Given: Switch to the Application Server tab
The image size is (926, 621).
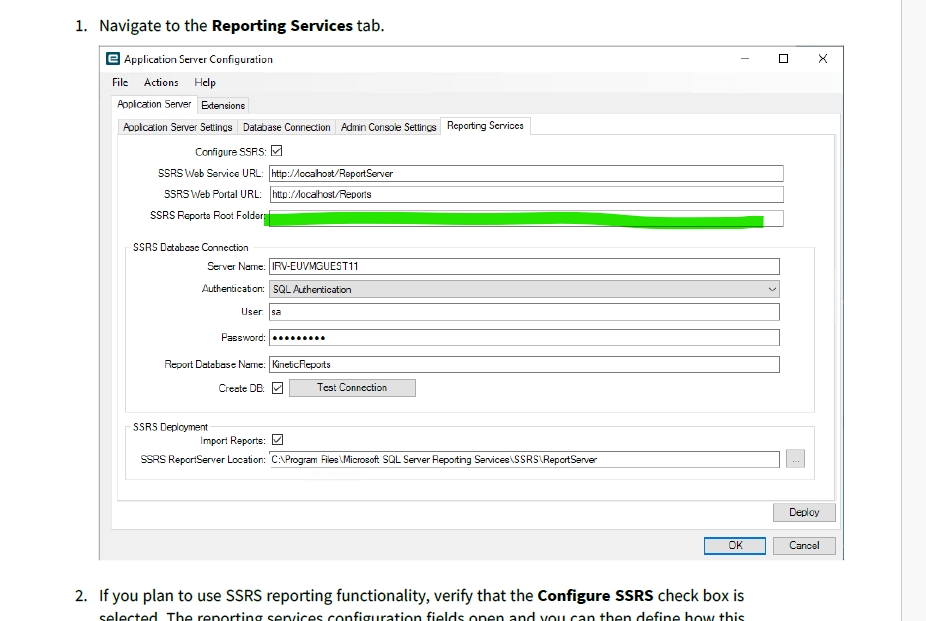Looking at the screenshot, I should [154, 104].
